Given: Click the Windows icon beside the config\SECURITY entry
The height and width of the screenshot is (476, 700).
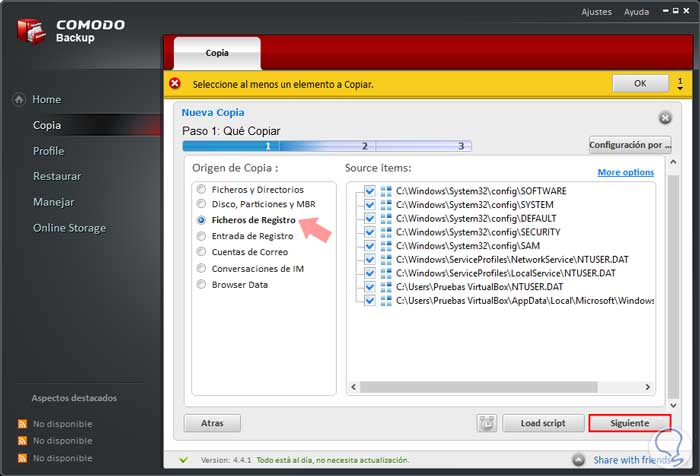Looking at the screenshot, I should 386,232.
